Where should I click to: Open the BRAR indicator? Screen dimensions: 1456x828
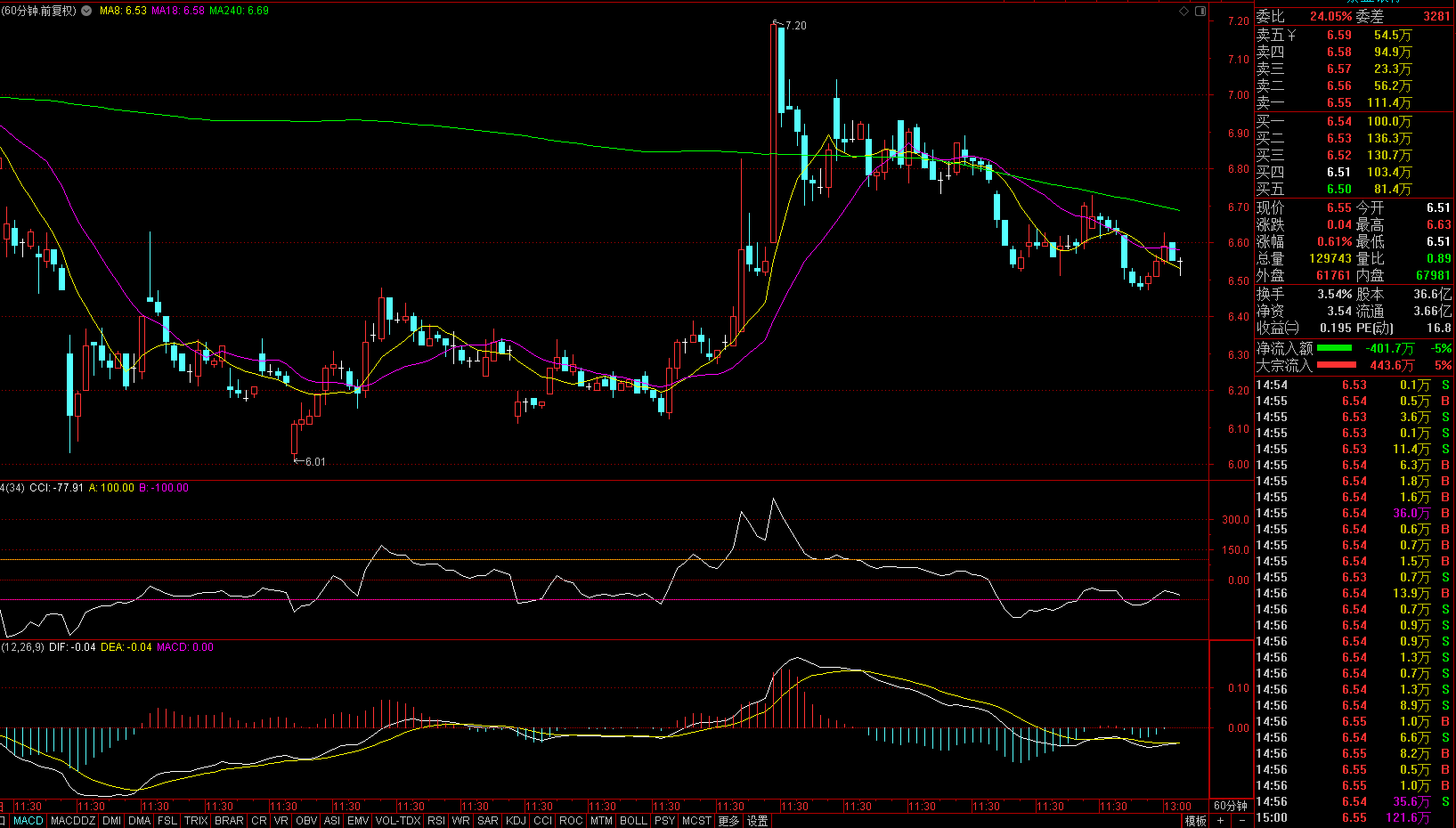(229, 821)
